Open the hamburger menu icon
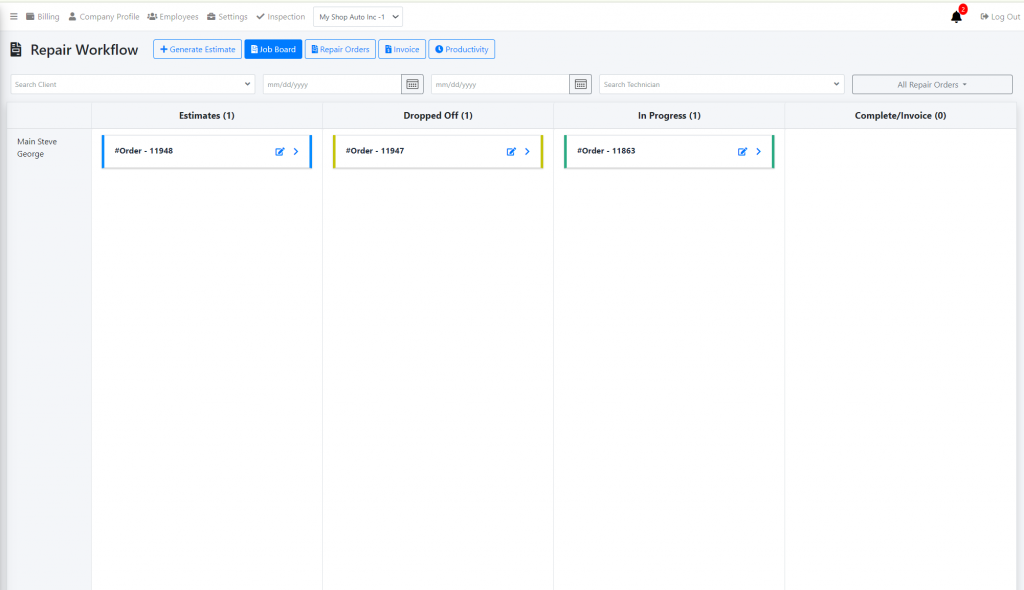1024x590 pixels. tap(14, 17)
